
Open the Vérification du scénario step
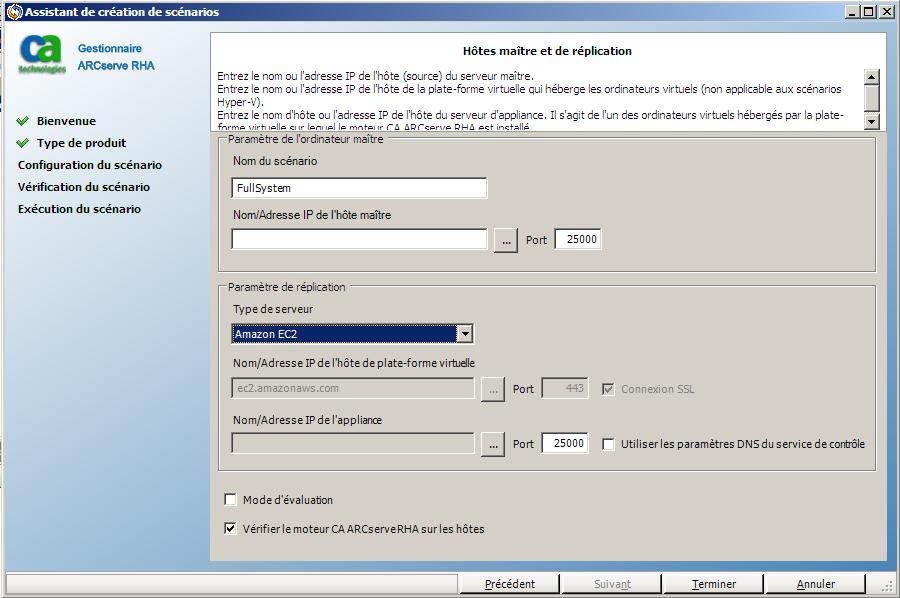[84, 187]
